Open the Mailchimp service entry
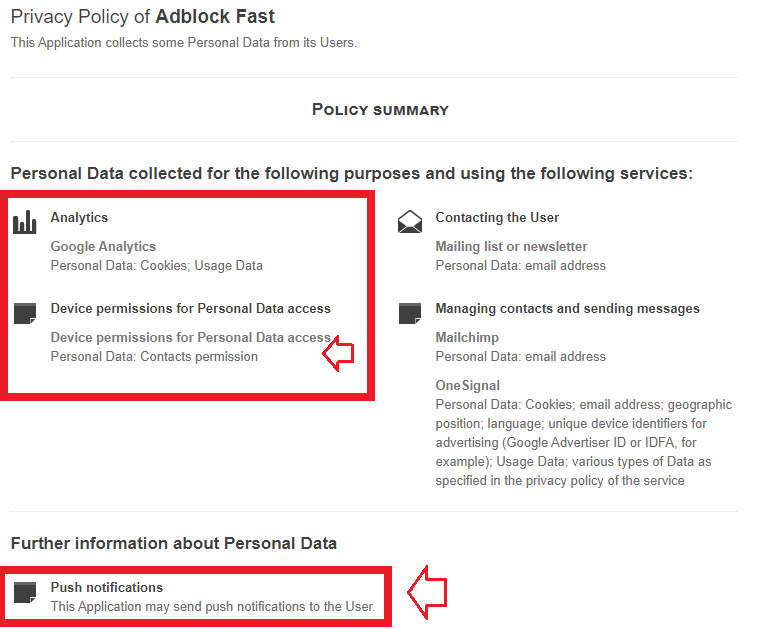 [467, 337]
